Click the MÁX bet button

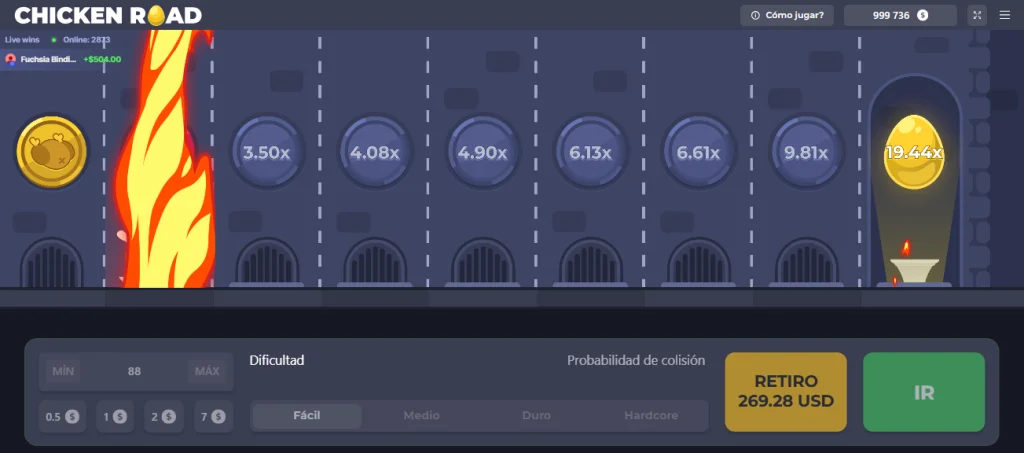click(x=207, y=371)
